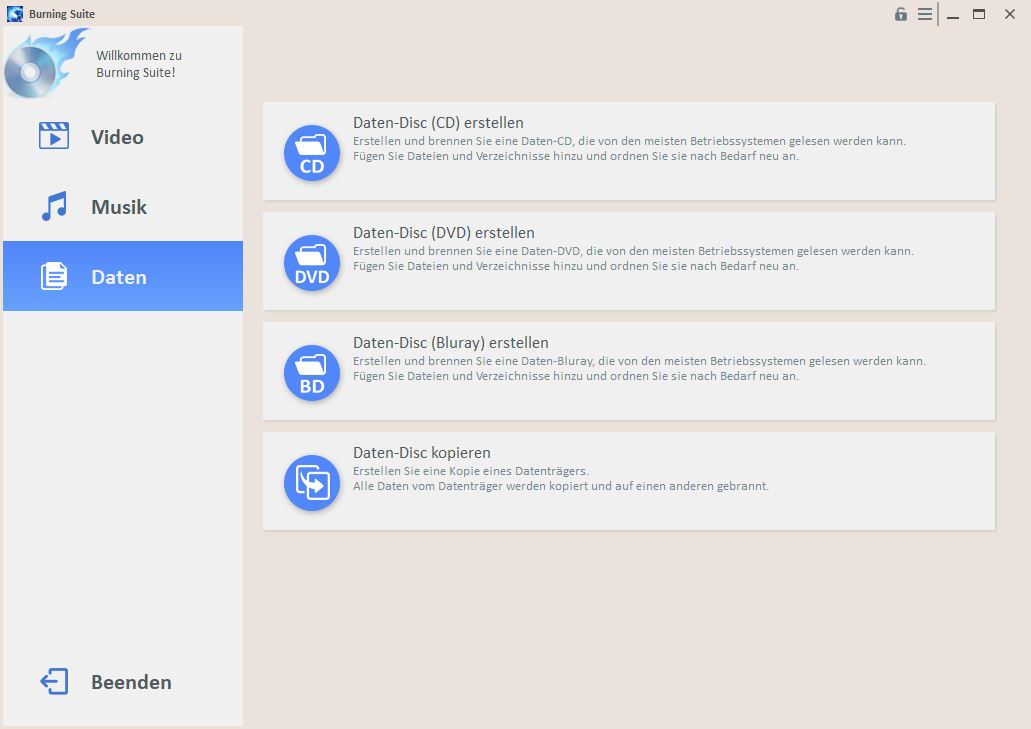This screenshot has height=729, width=1031.
Task: Click the Musik note icon in sidebar
Action: (54, 207)
